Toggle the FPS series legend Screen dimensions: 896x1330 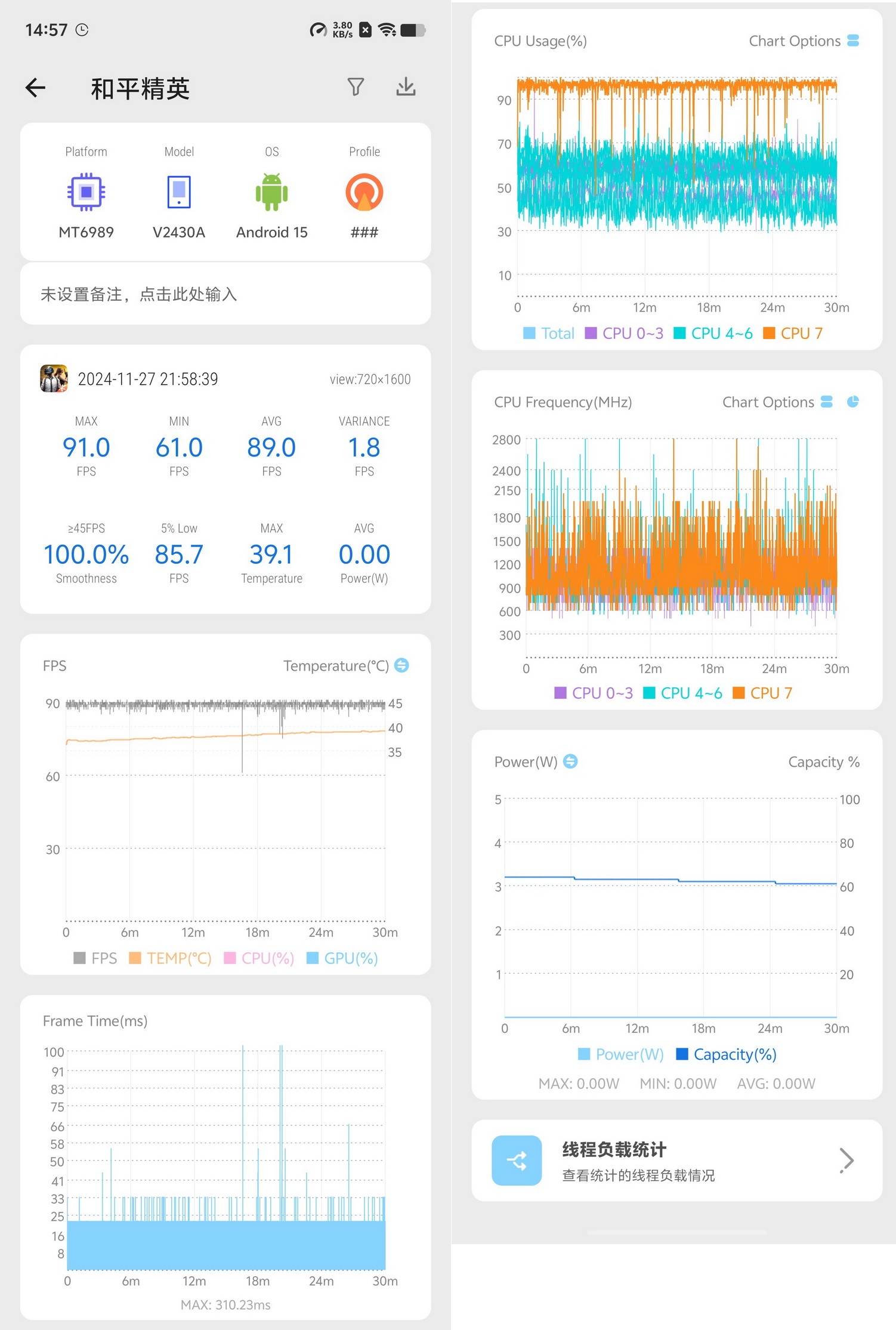pos(95,958)
